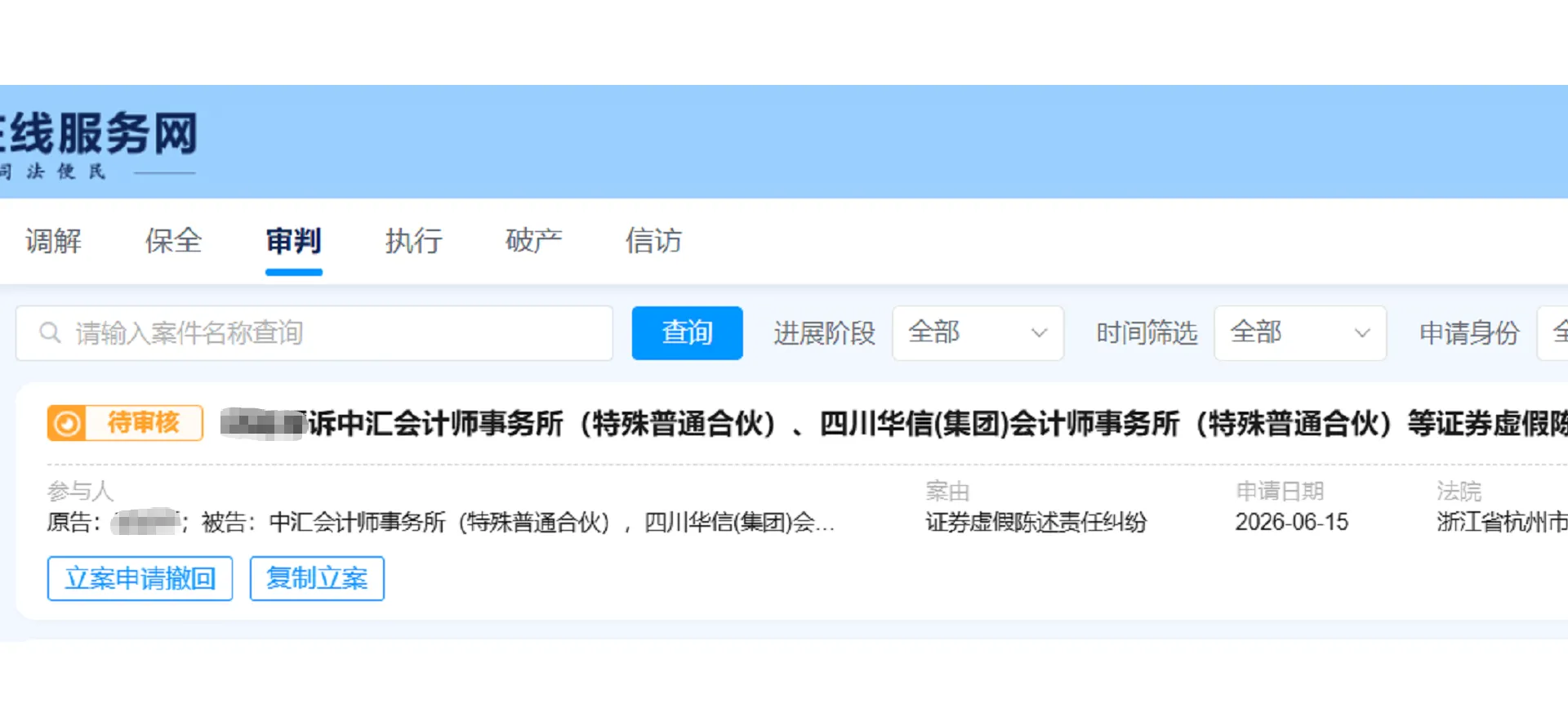
Task: Click the 复制立案 button
Action: [x=317, y=579]
